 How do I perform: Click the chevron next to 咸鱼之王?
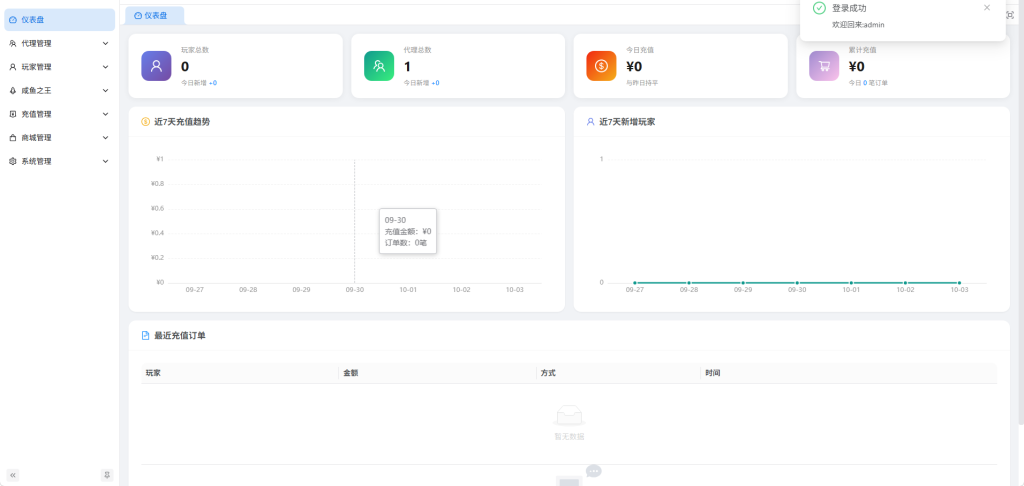click(105, 90)
